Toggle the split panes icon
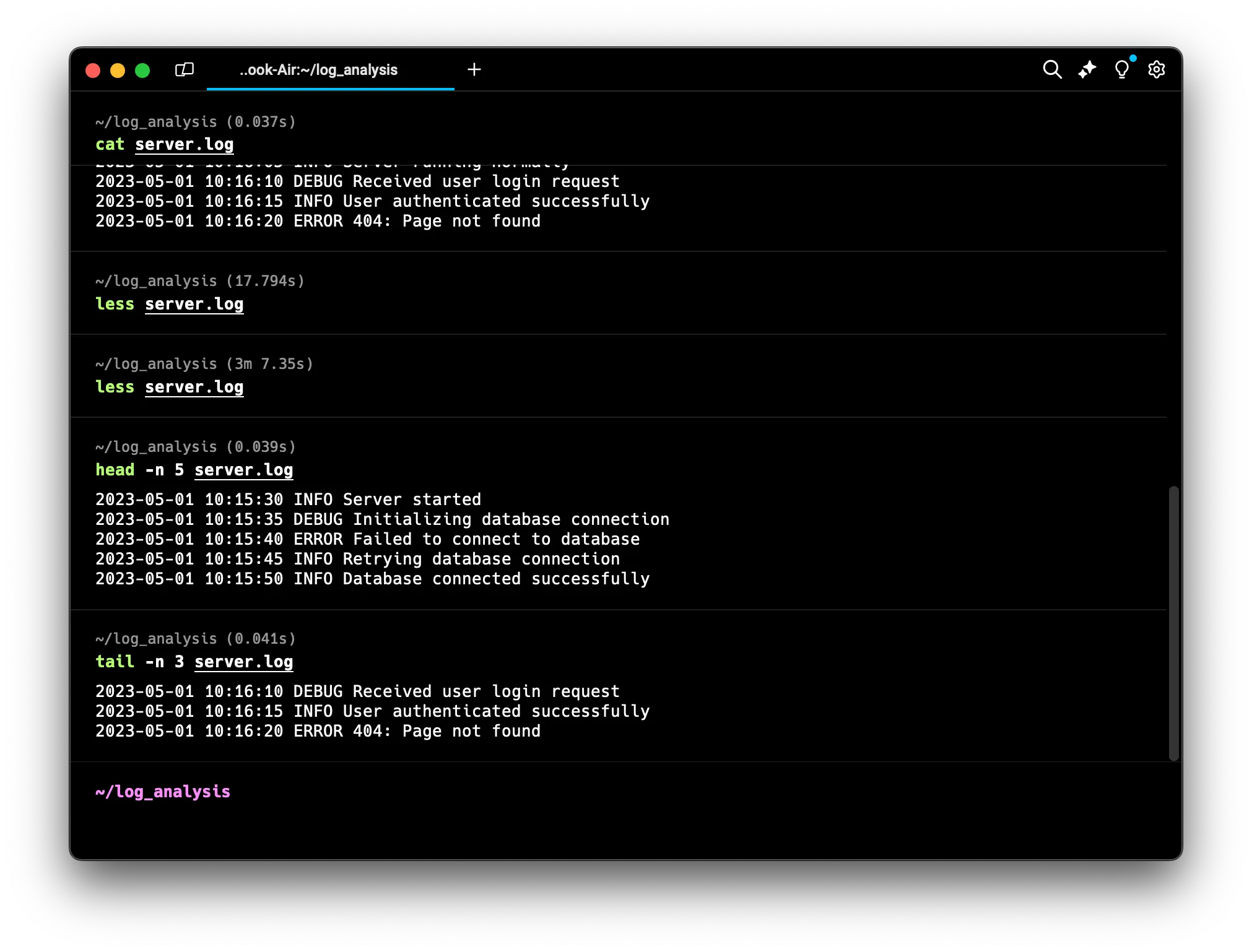The width and height of the screenshot is (1252, 952). (x=185, y=69)
